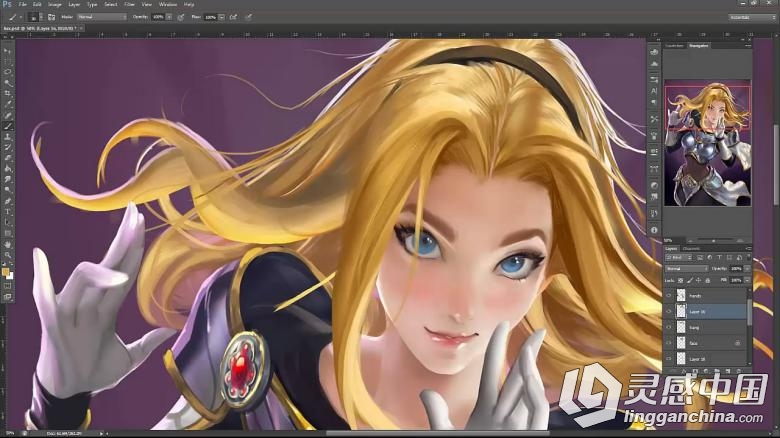Open the Paragraph panel from the dock
This screenshot has width=780, height=438.
tap(654, 102)
